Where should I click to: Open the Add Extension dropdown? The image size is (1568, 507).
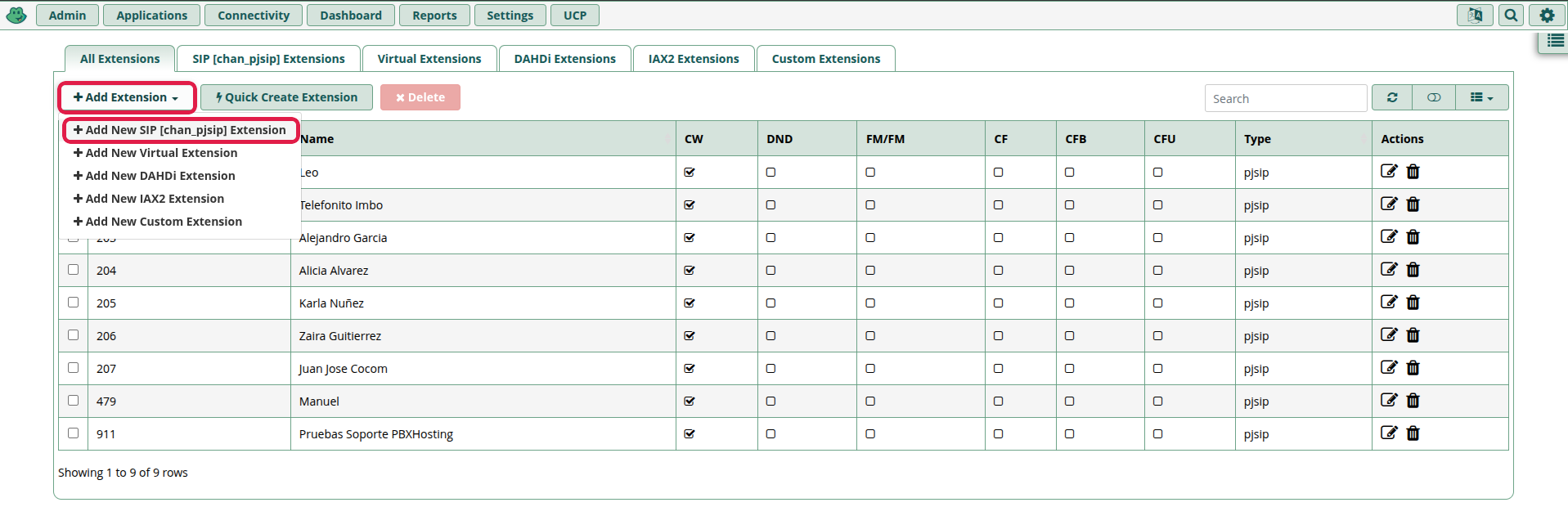pyautogui.click(x=126, y=97)
